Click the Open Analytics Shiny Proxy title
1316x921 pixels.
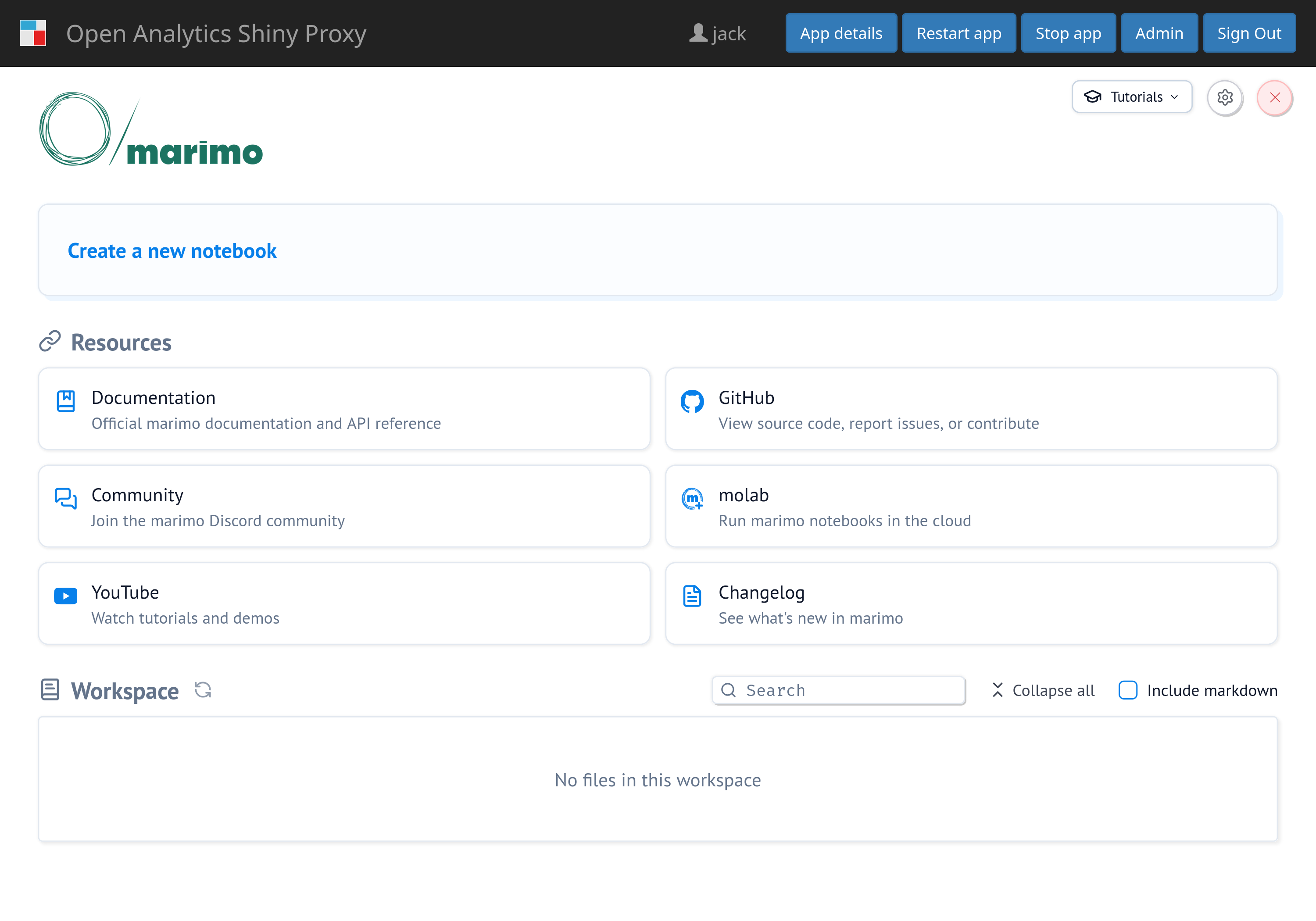point(216,33)
